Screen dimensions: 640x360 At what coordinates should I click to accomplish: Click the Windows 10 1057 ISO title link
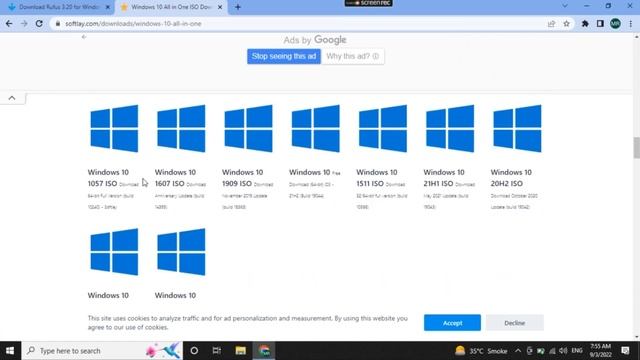(x=108, y=178)
